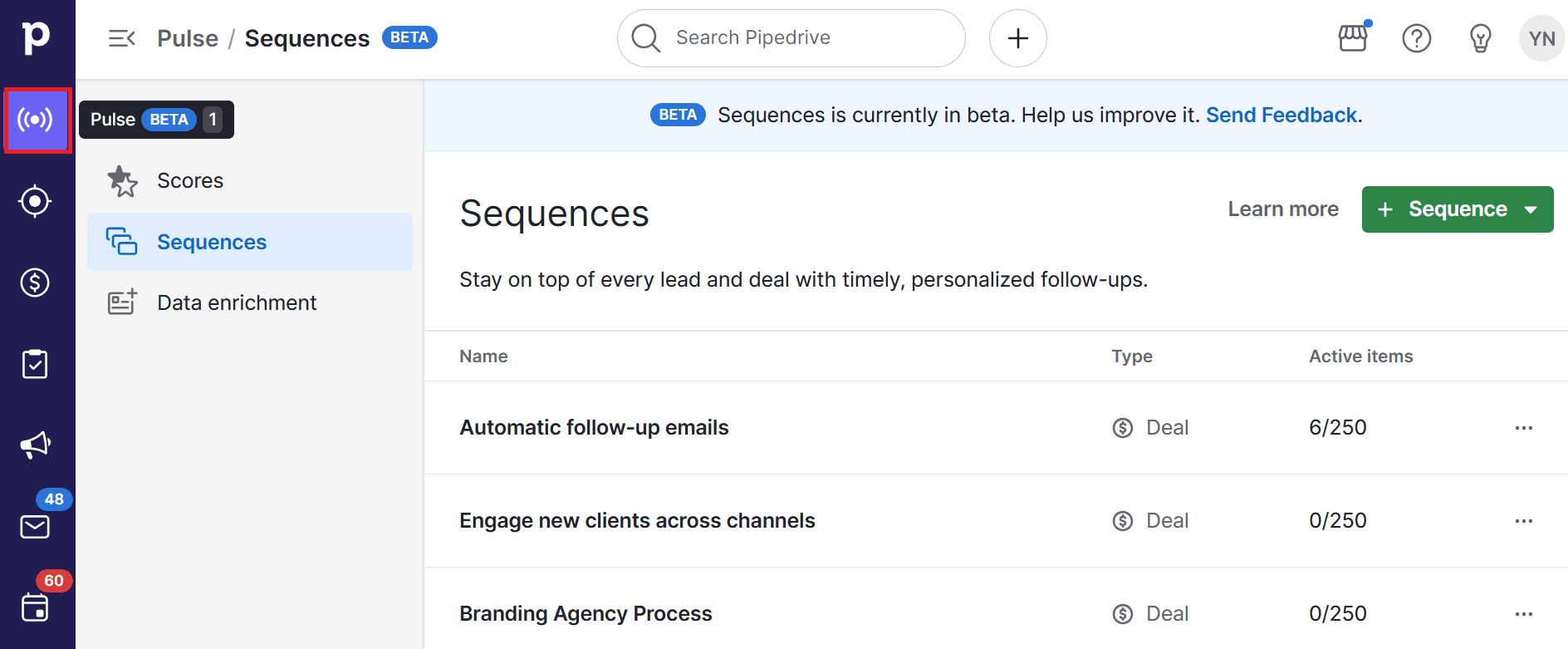Click the Data enrichment icon
Viewport: 1568px width, 649px height.
(122, 302)
